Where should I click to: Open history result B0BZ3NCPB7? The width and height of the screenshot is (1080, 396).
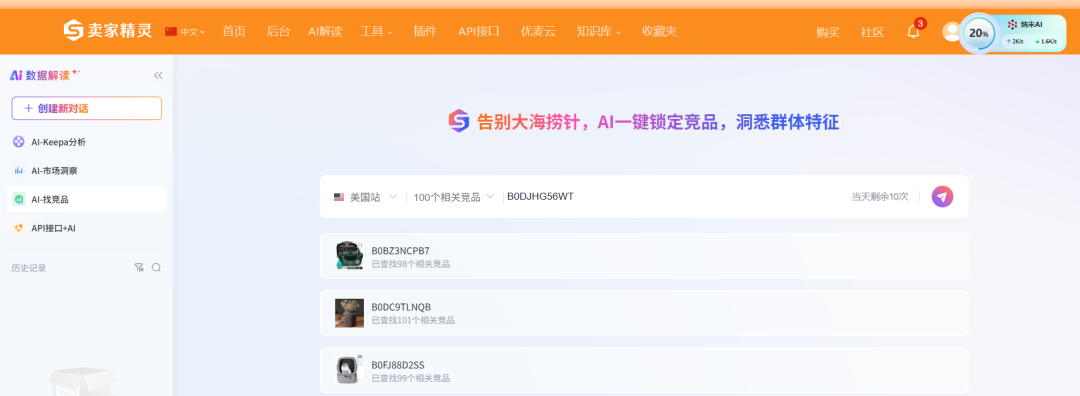(644, 256)
